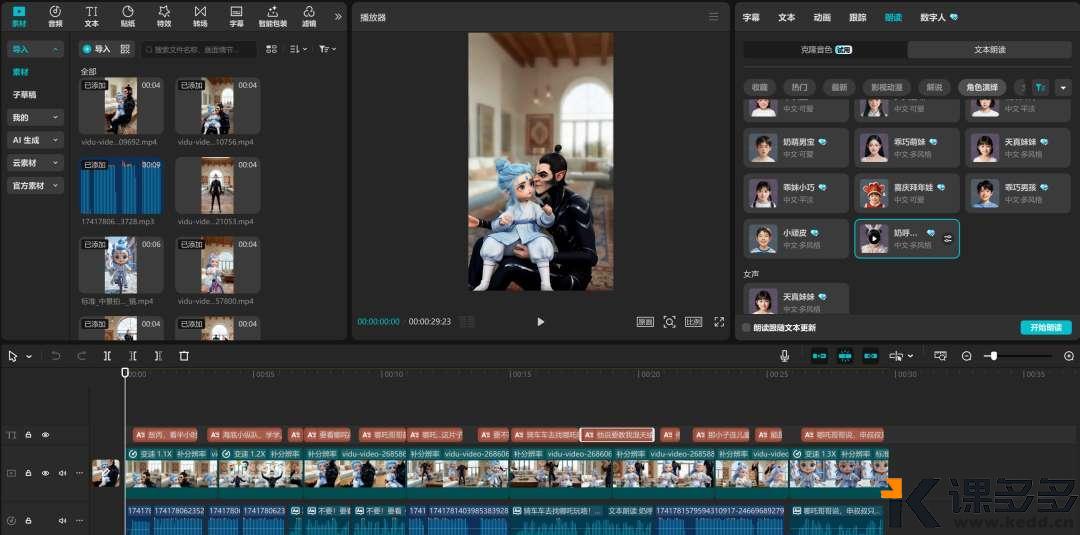The height and width of the screenshot is (535, 1080).
Task: Choose the 喜庆拜年娃 voice card
Action: pyautogui.click(x=906, y=193)
